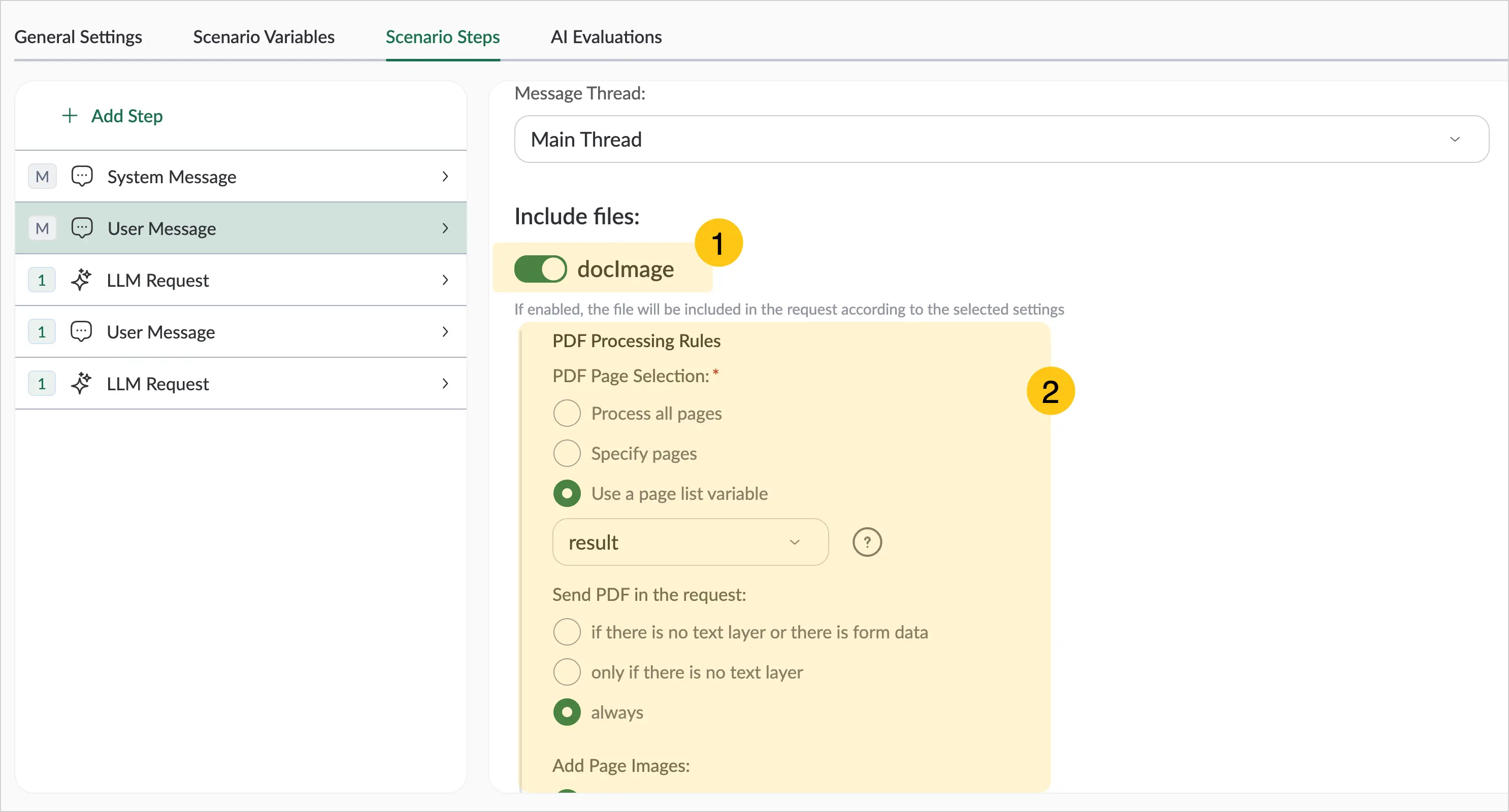
Task: Select 'only if there is no text layer'
Action: click(x=567, y=672)
